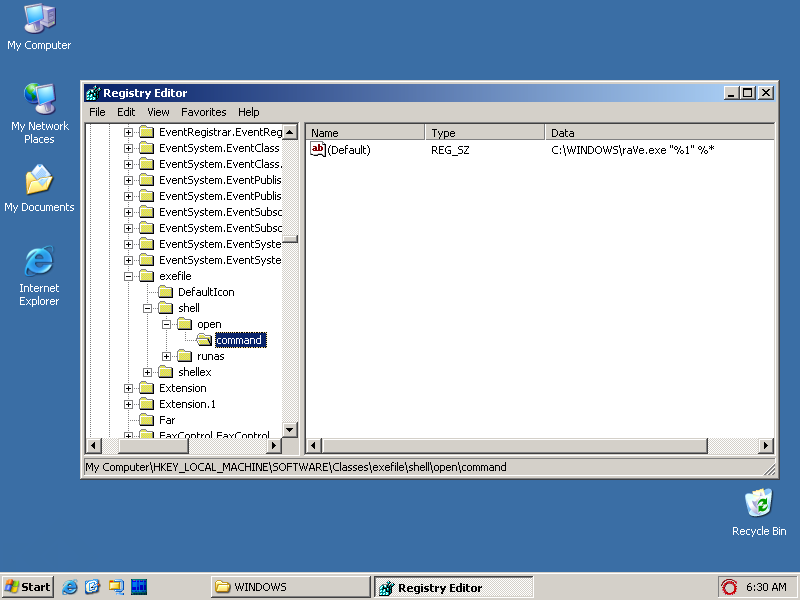Viewport: 800px width, 600px height.
Task: Open the Edit menu
Action: pos(126,112)
